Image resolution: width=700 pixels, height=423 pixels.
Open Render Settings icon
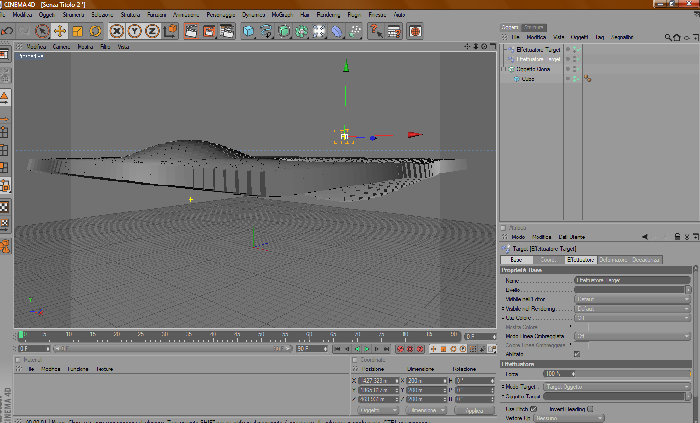click(x=227, y=31)
